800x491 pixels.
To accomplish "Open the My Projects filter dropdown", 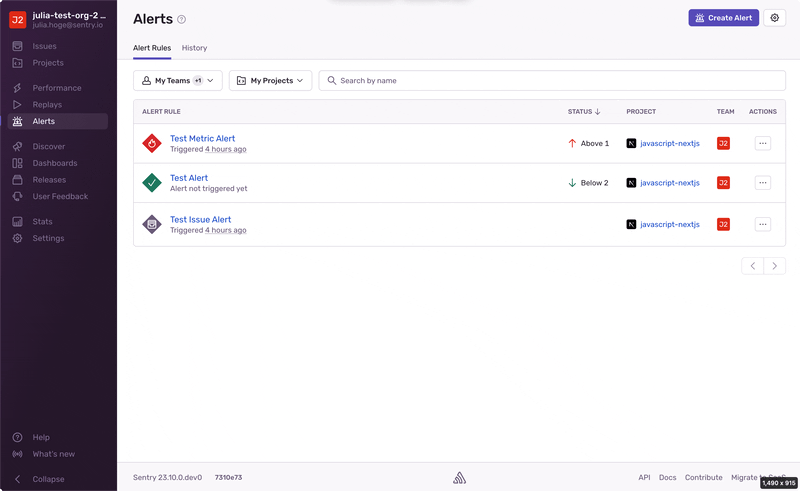I will (x=270, y=81).
